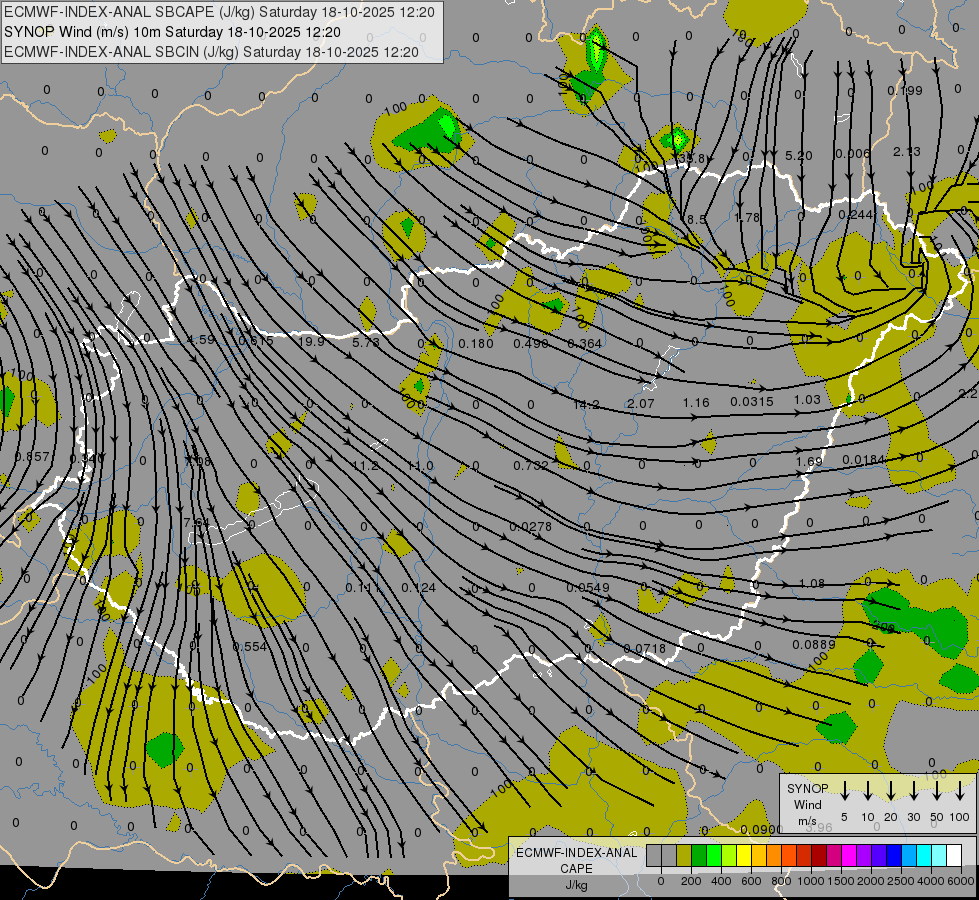This screenshot has height=900, width=979.
Task: Click the 2500 tick on the CAPE scale
Action: [901, 881]
